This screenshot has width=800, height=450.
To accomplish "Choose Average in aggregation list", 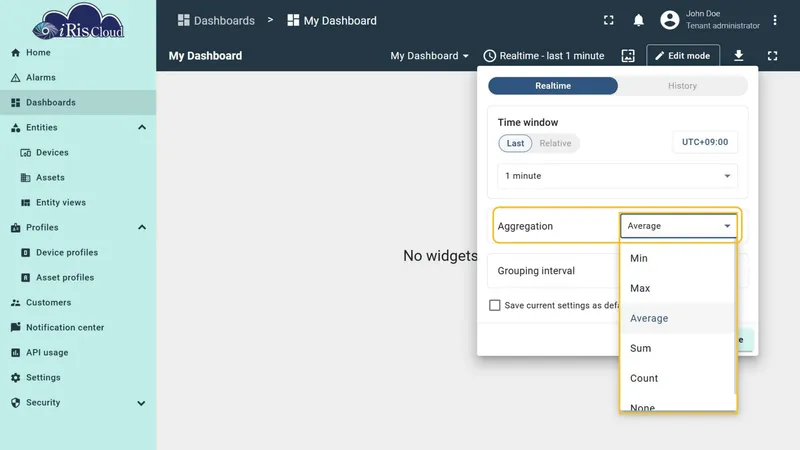I will coord(678,318).
